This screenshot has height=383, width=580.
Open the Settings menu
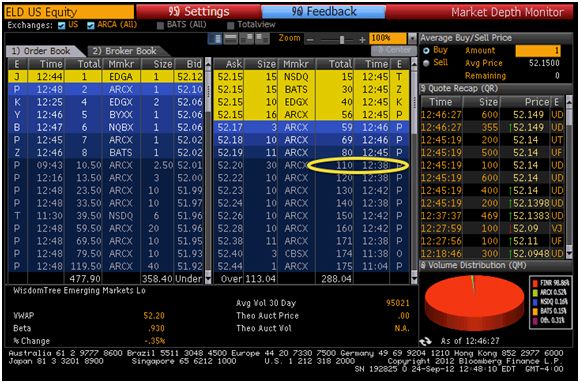tap(198, 12)
